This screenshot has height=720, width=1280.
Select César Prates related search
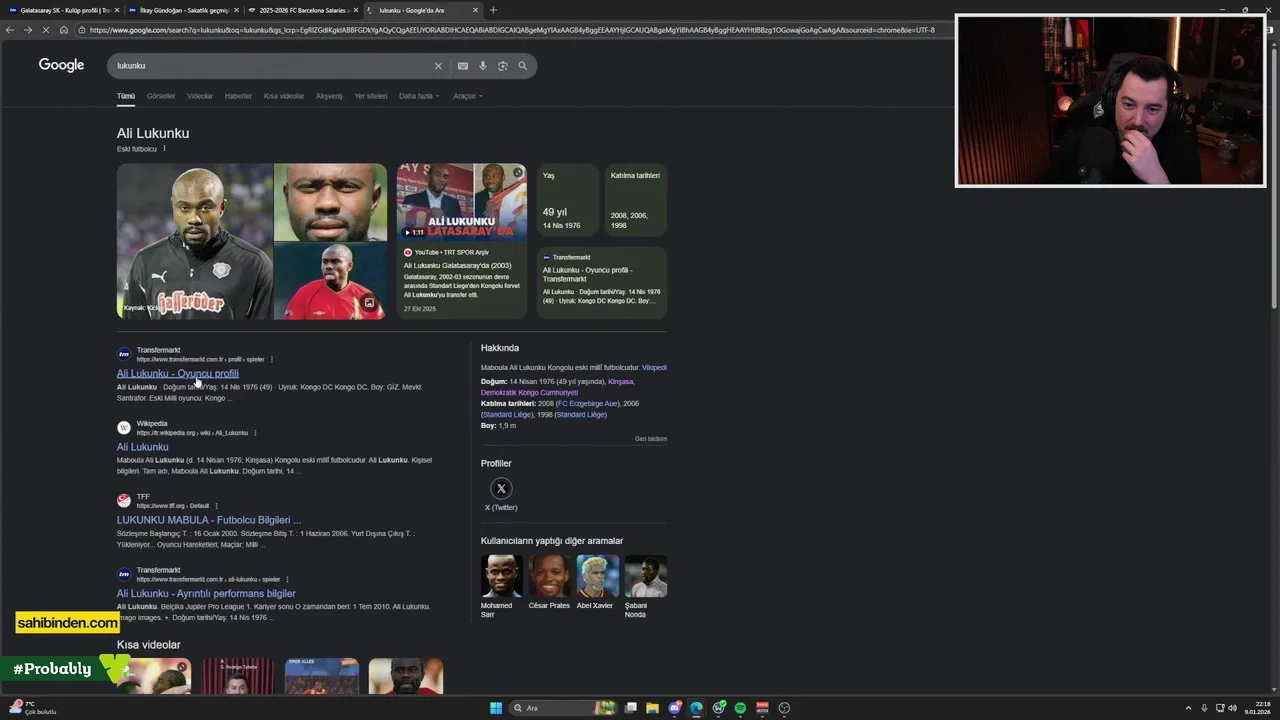click(x=549, y=583)
